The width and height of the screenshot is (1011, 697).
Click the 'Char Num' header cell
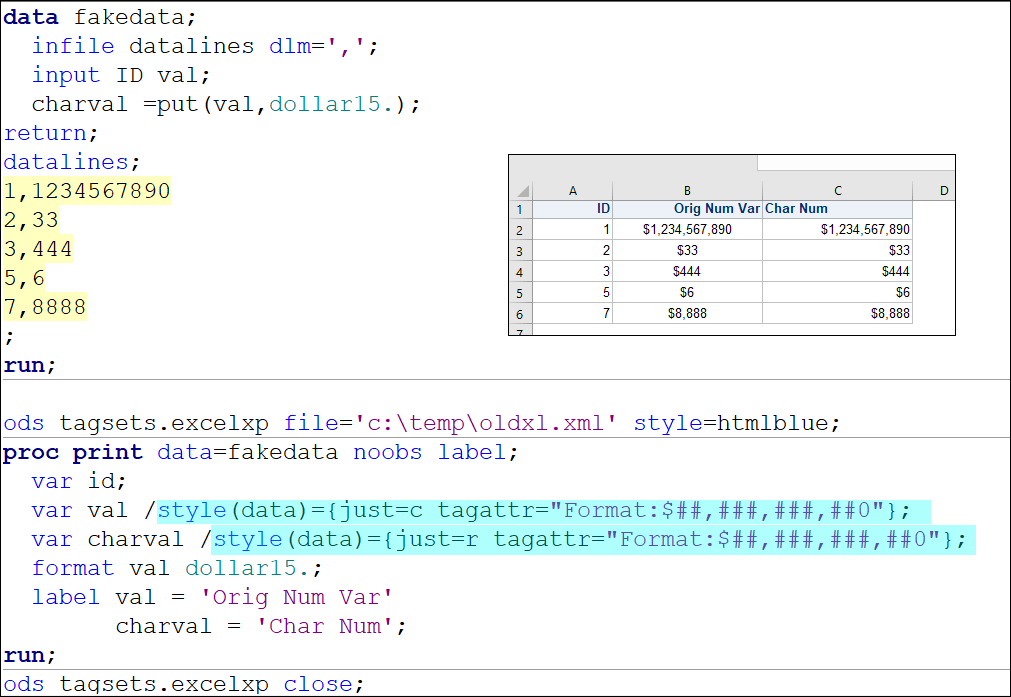[838, 209]
